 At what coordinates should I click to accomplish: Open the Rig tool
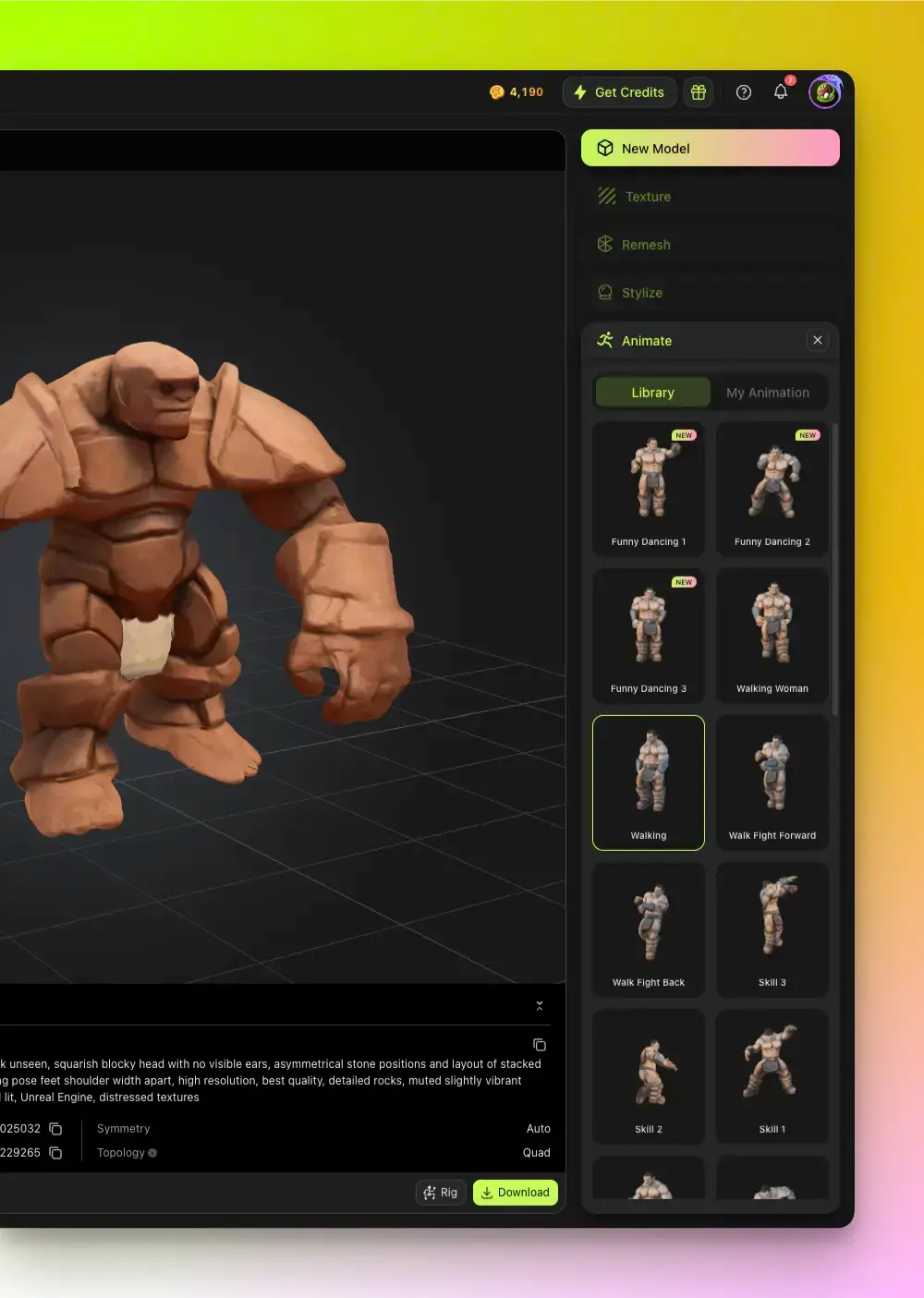pyautogui.click(x=441, y=1192)
